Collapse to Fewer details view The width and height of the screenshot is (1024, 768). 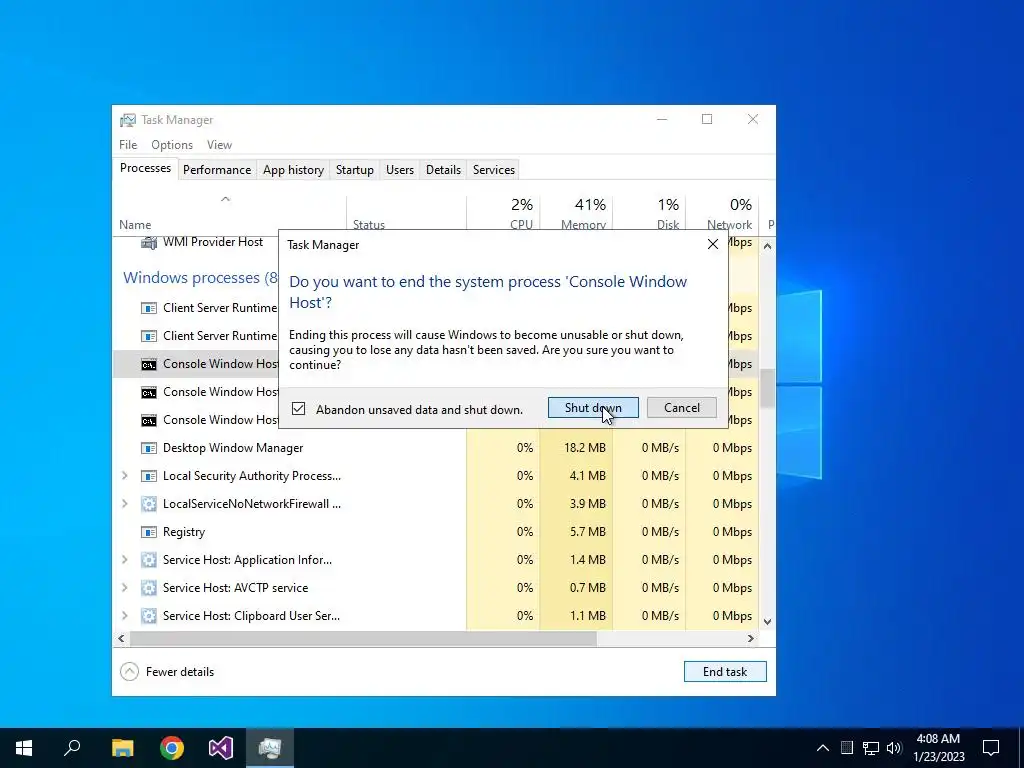coord(167,671)
